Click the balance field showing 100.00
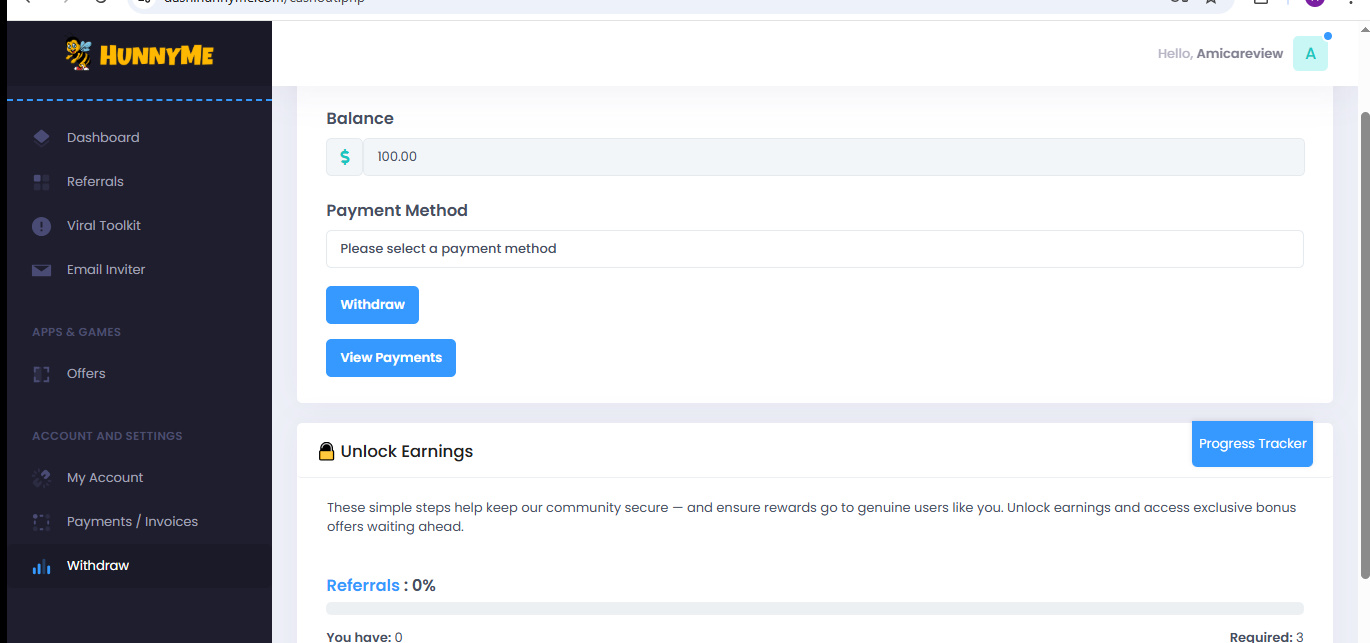The width and height of the screenshot is (1370, 643). (x=833, y=157)
